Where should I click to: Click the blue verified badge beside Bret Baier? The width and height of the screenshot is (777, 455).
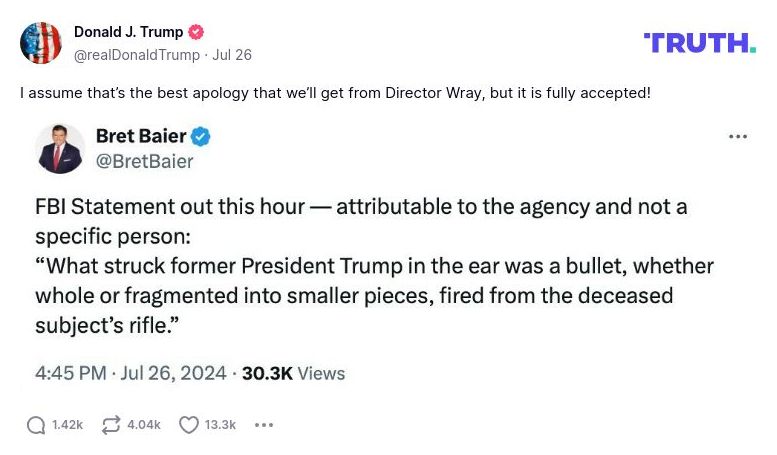[201, 136]
